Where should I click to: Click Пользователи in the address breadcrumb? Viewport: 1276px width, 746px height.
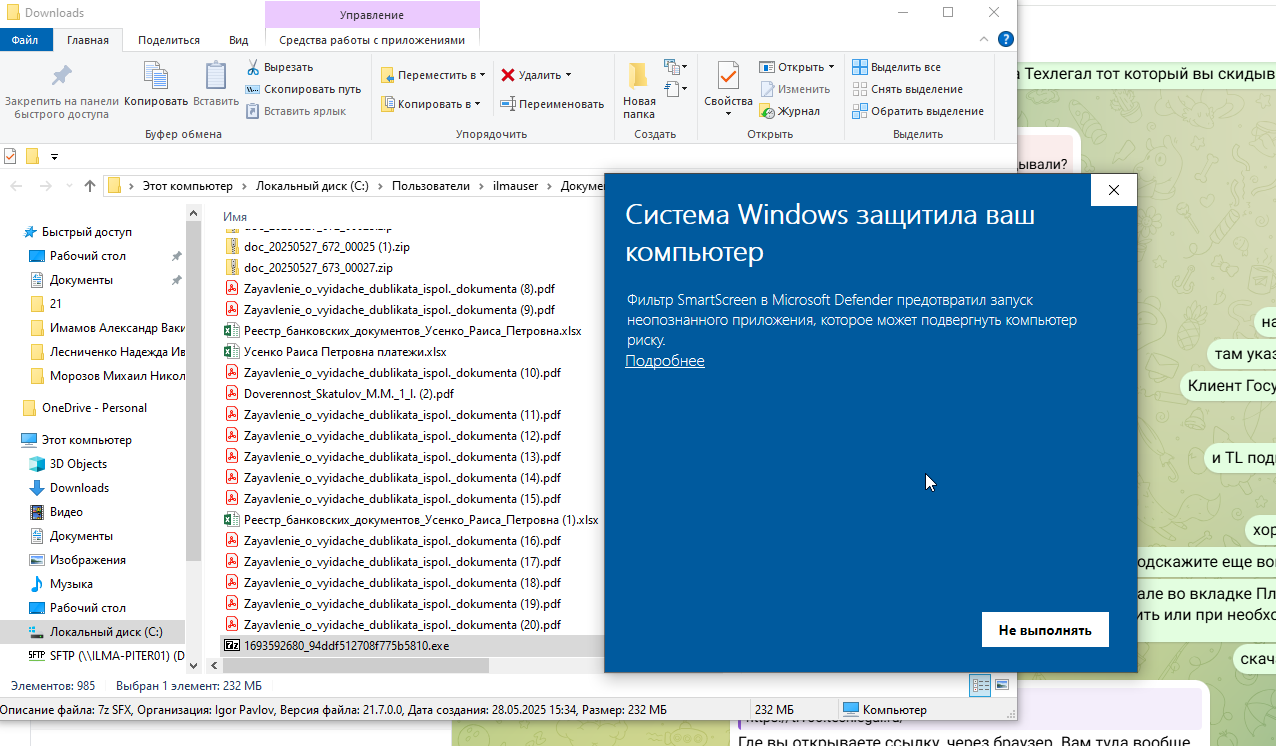[430, 186]
